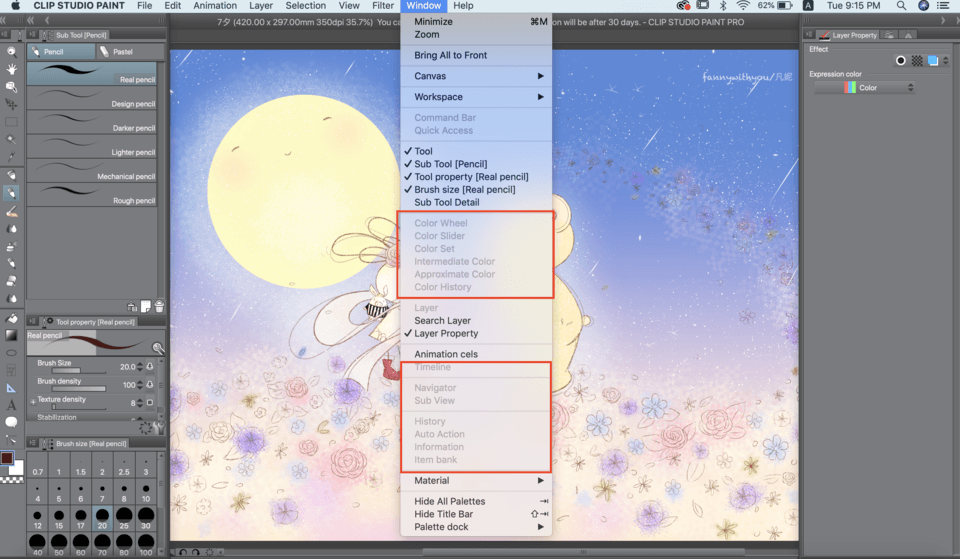Open the Expression color dropdown
The width and height of the screenshot is (960, 559).
pyautogui.click(x=865, y=88)
